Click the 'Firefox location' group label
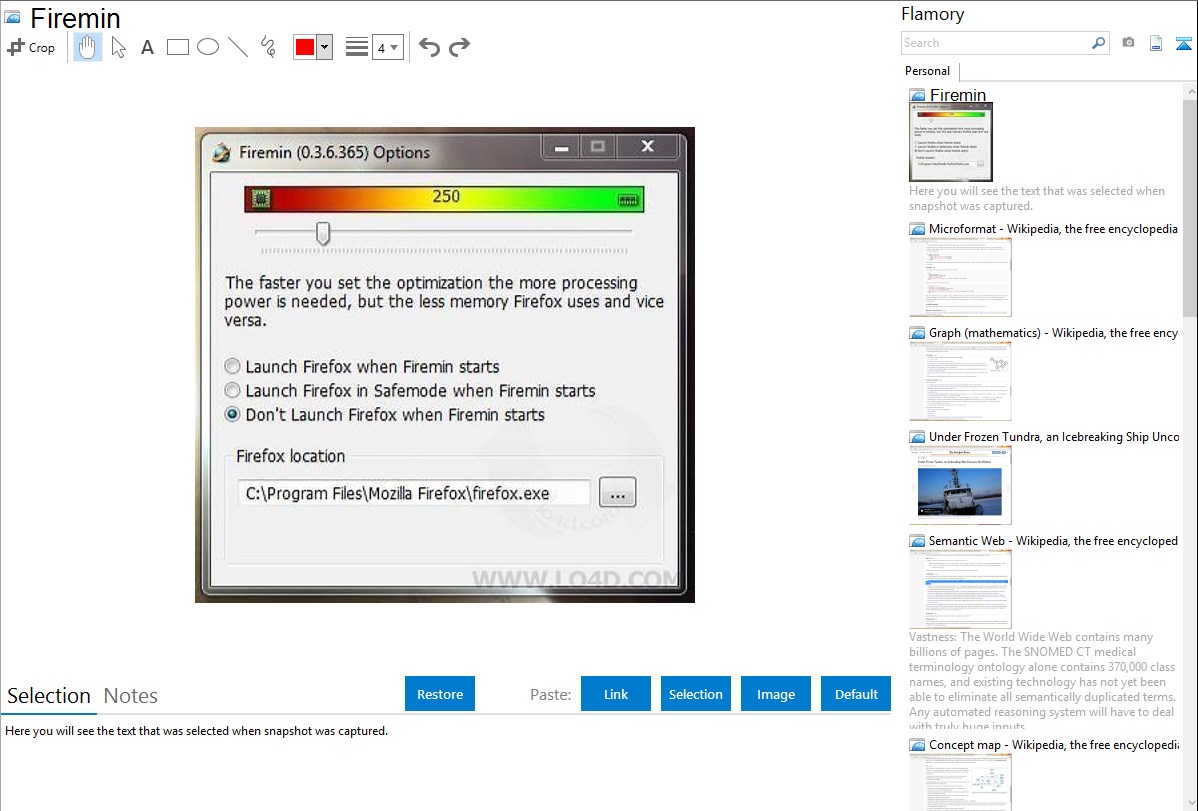Screen dimensions: 1198x811 tap(290, 456)
